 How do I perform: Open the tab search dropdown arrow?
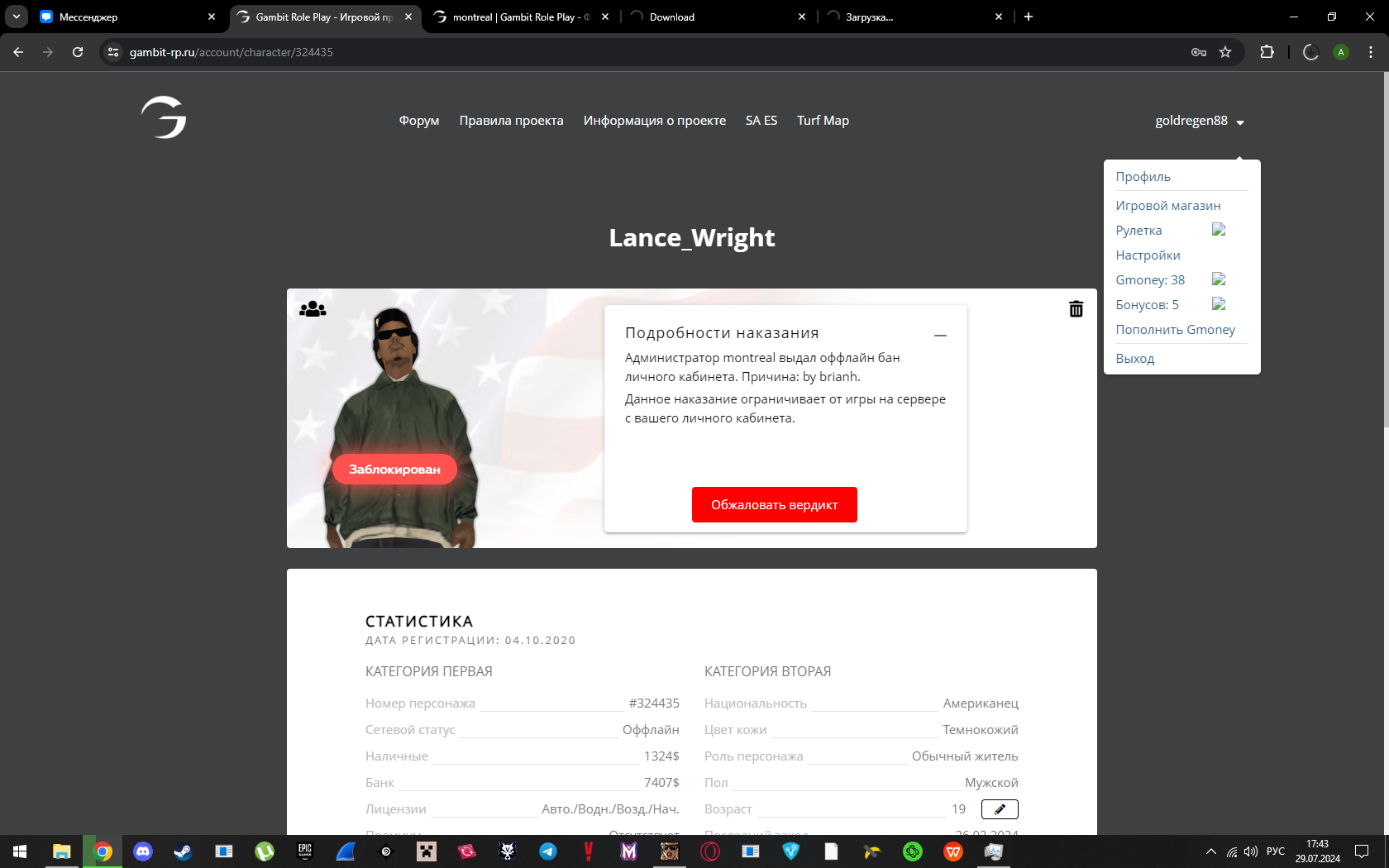17,17
